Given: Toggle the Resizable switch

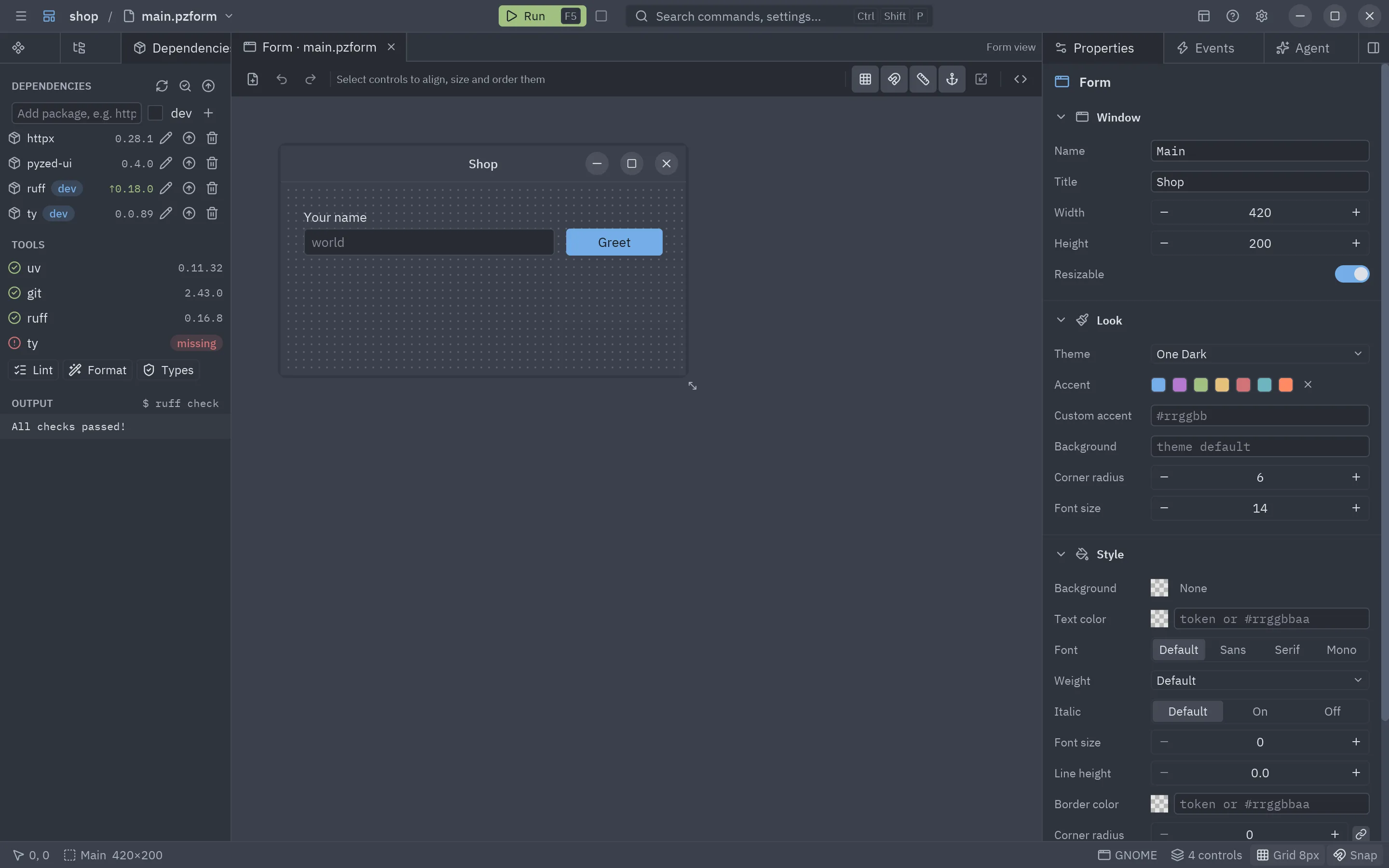Looking at the screenshot, I should point(1352,274).
